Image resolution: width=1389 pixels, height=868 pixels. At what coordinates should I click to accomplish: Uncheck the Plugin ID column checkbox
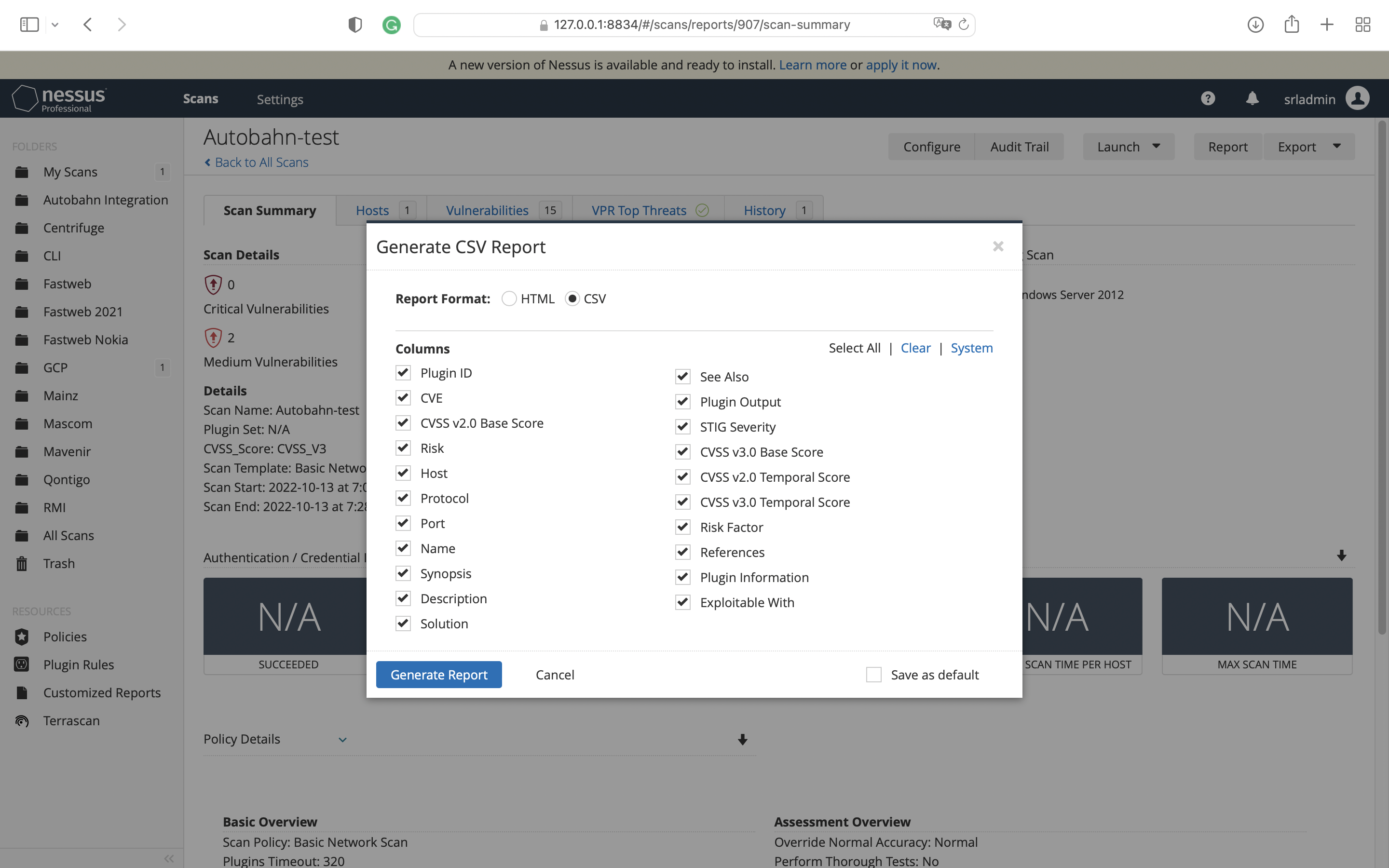pyautogui.click(x=403, y=373)
